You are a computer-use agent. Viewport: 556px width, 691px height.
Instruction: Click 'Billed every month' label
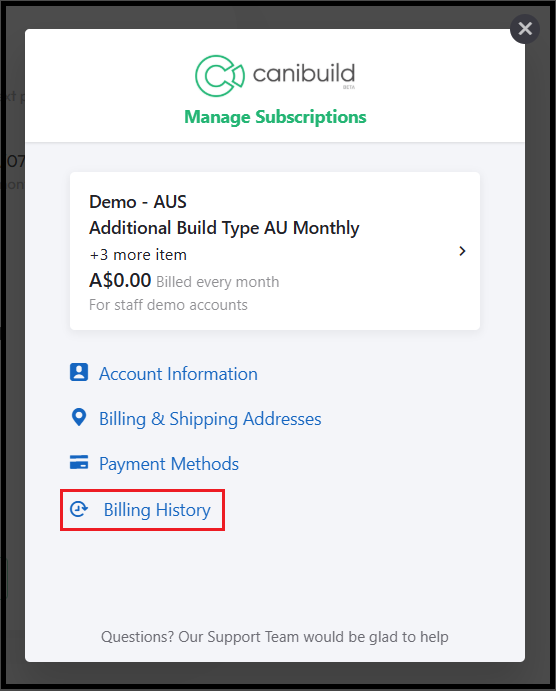218,282
